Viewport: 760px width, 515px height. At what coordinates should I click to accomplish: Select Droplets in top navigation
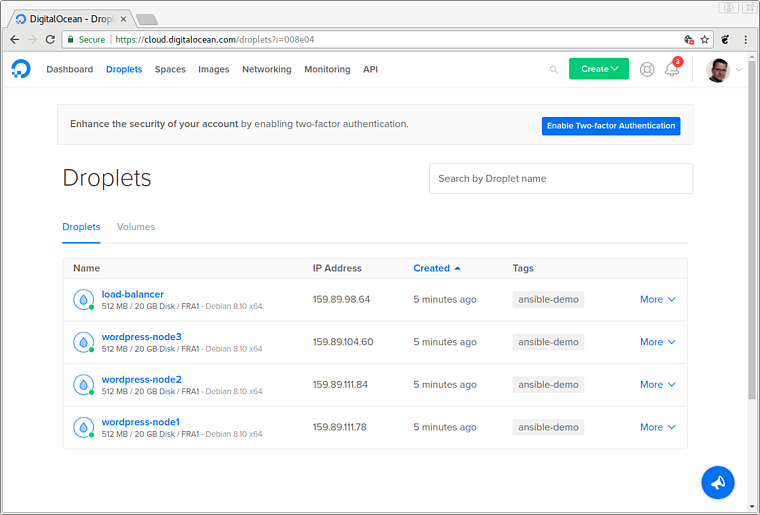point(124,69)
